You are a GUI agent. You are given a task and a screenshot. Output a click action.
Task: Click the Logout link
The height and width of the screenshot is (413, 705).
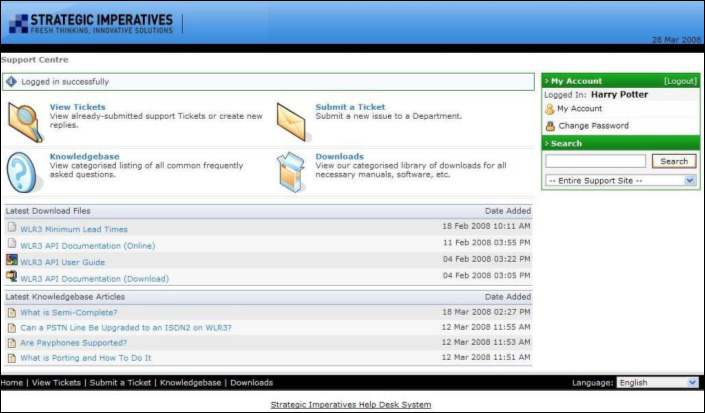coord(680,80)
